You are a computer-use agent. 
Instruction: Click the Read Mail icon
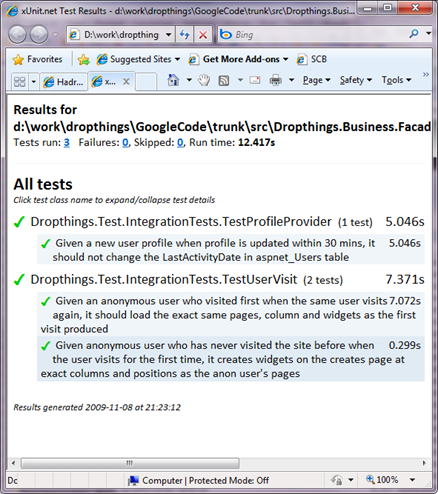[x=255, y=80]
